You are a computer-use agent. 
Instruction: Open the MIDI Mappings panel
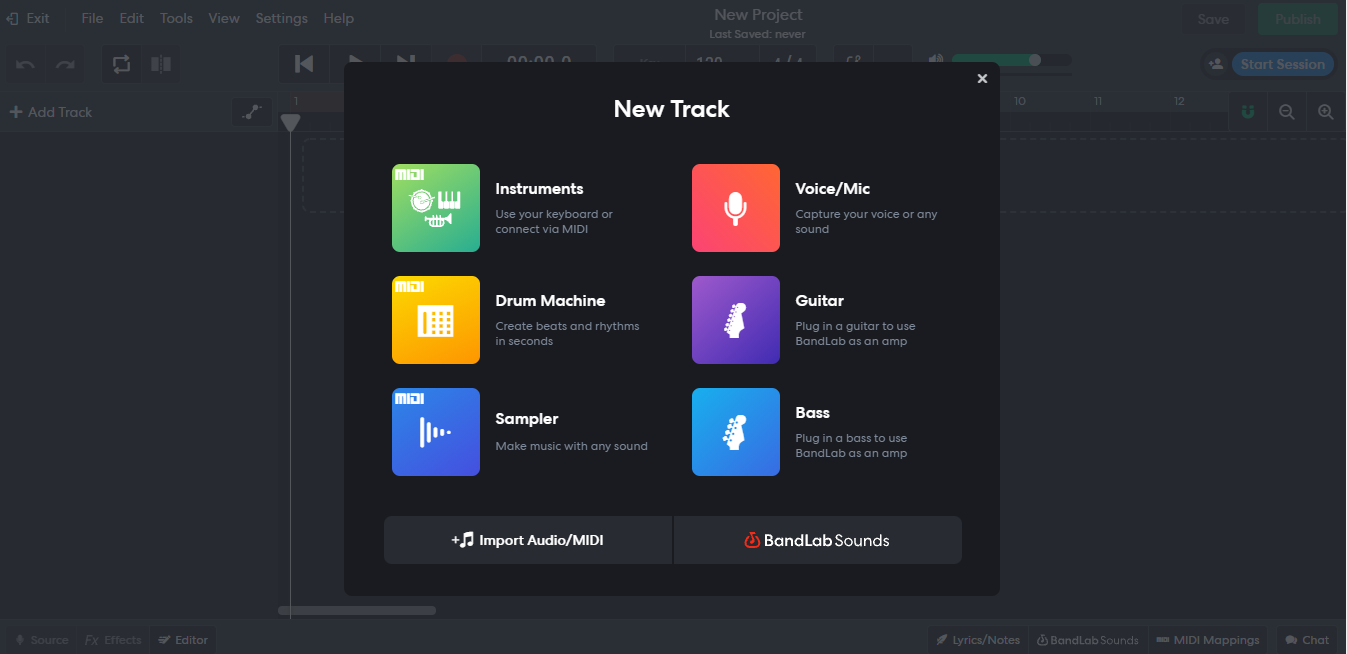[x=1208, y=640]
